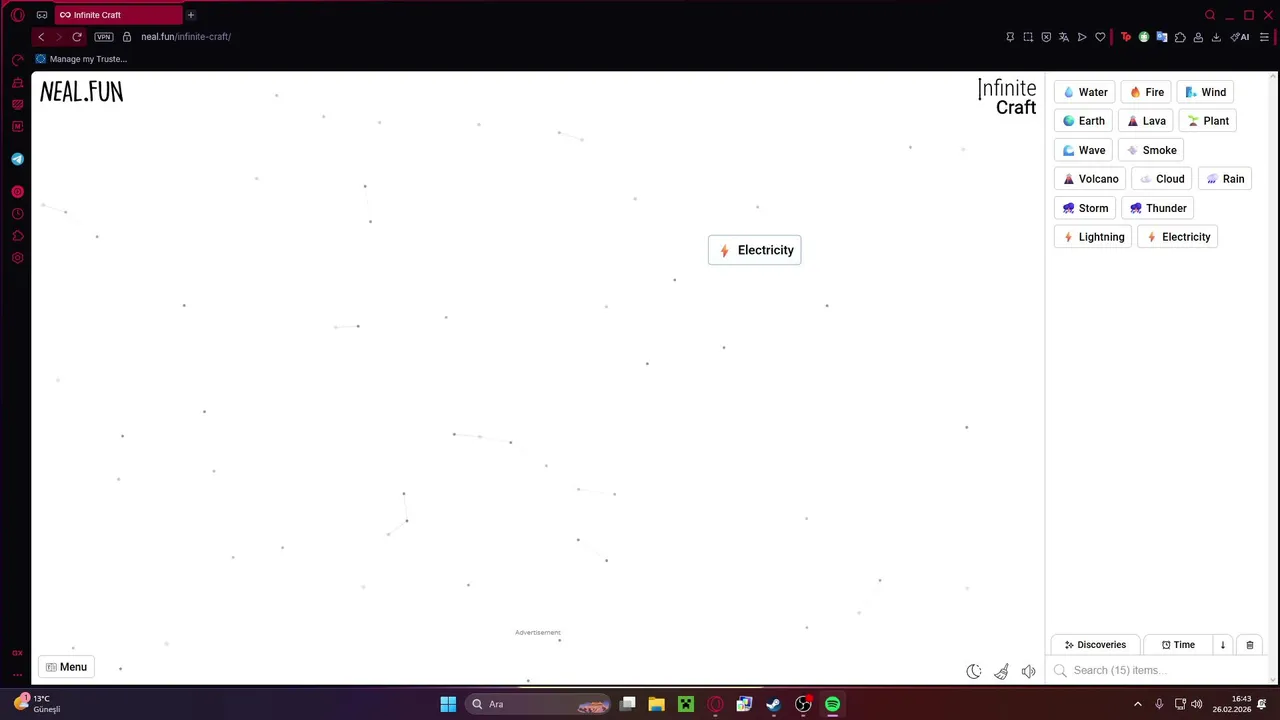The width and height of the screenshot is (1280, 720).
Task: Pick the Fire element
Action: pyautogui.click(x=1146, y=92)
